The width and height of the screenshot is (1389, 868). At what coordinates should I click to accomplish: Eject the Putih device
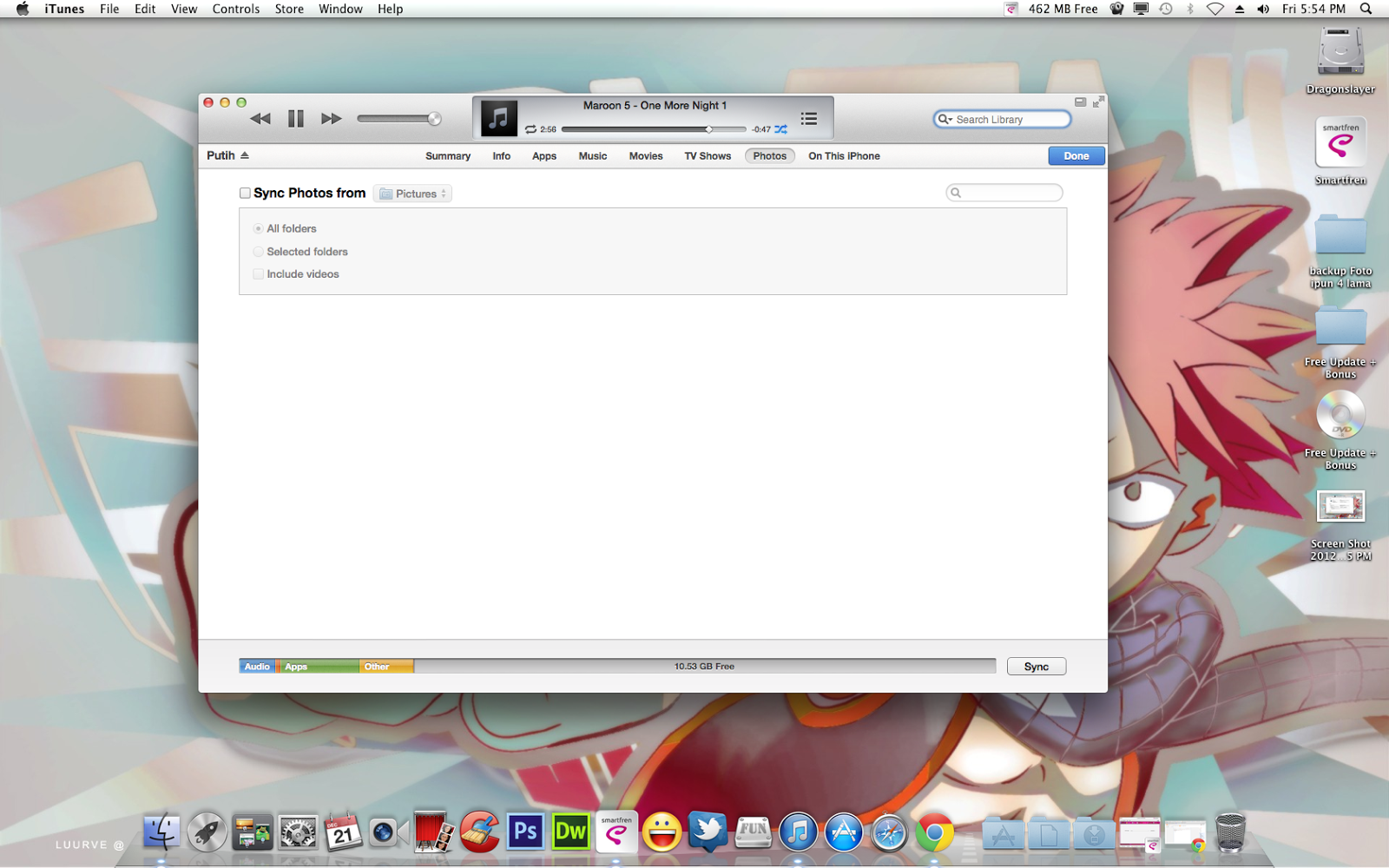245,155
